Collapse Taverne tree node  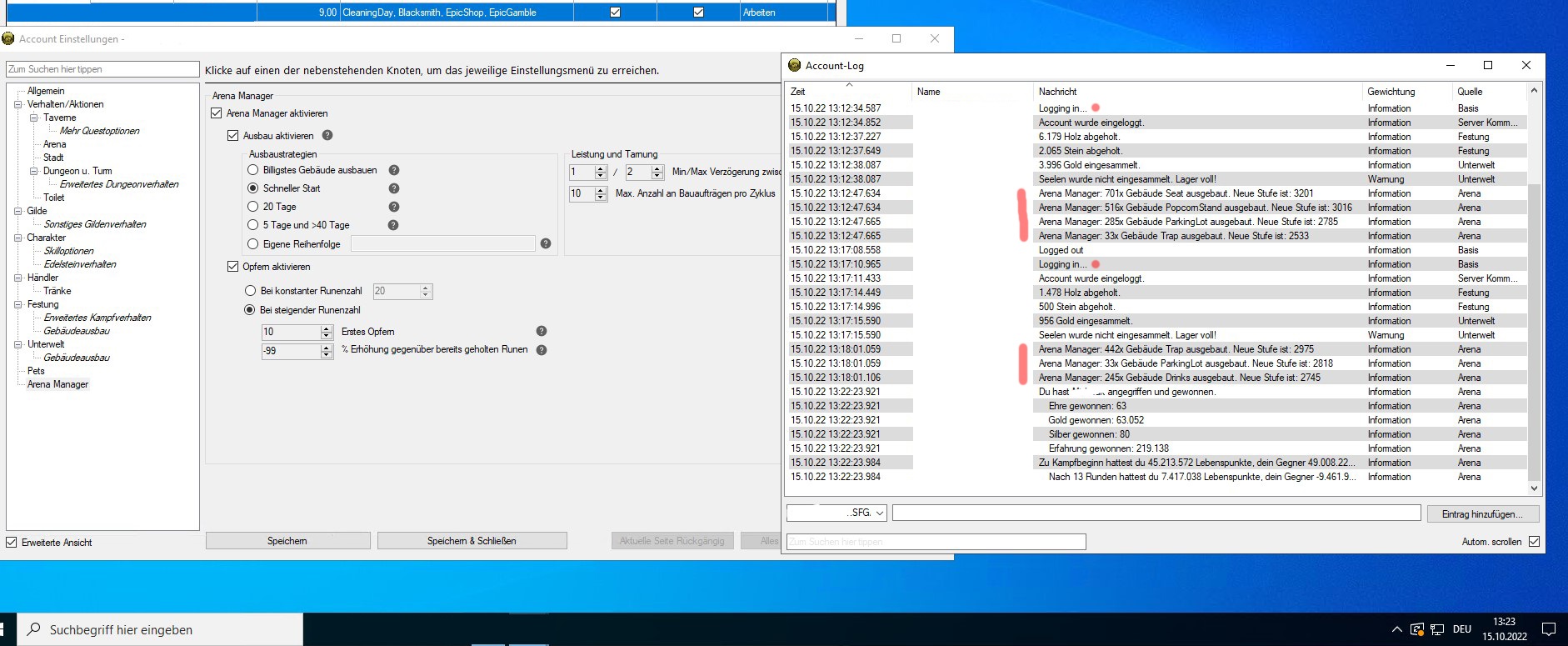click(x=34, y=118)
